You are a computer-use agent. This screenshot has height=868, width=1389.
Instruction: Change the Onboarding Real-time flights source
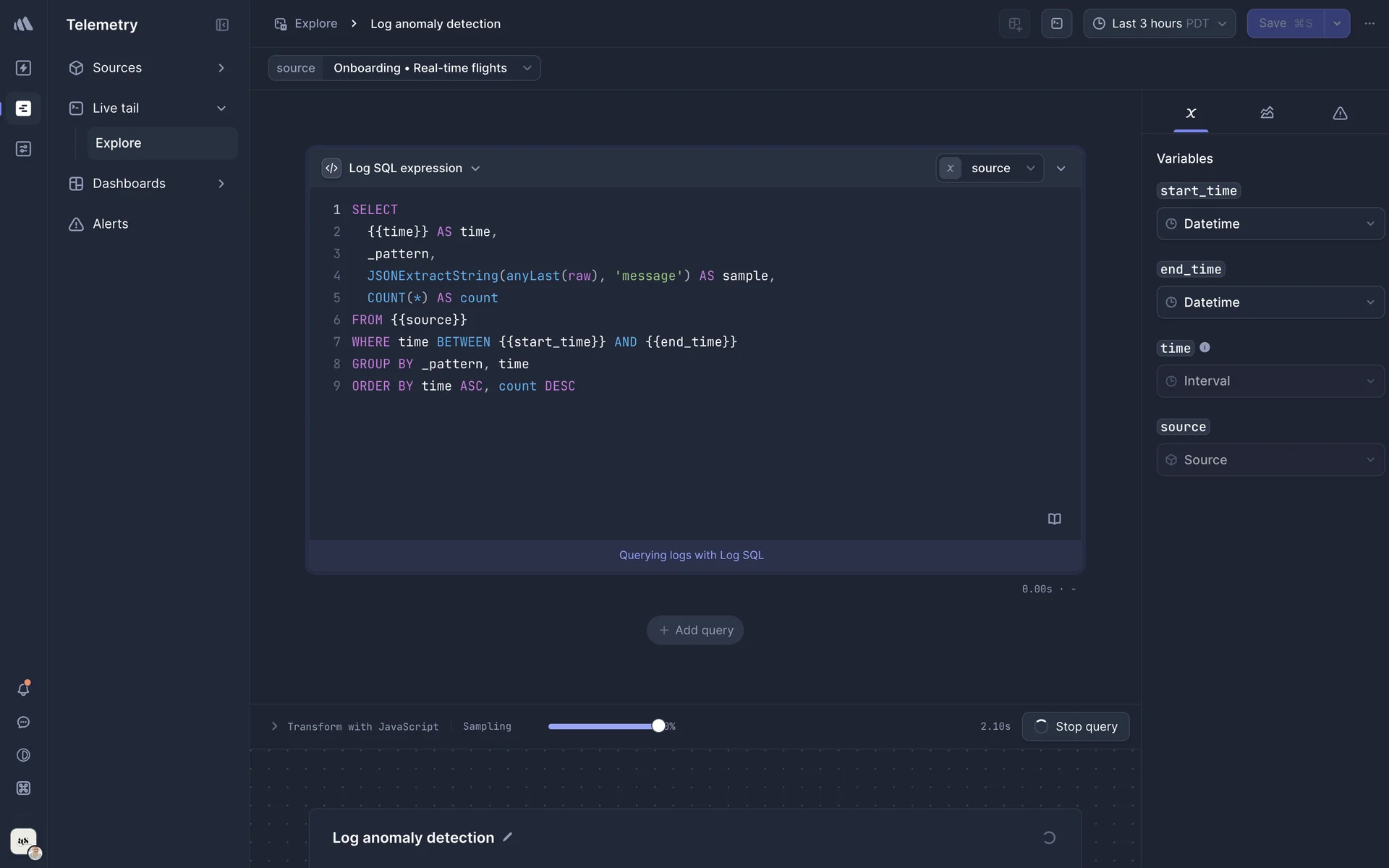point(432,68)
